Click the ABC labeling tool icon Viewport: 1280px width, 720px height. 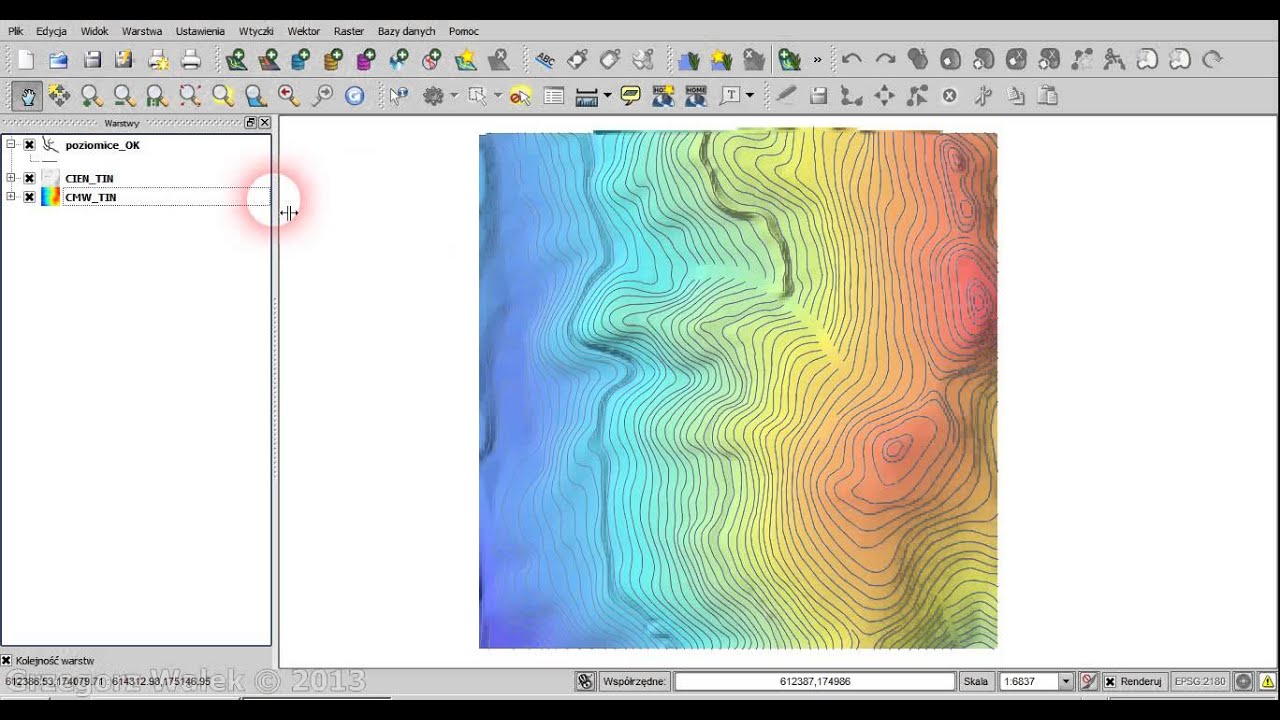point(545,60)
